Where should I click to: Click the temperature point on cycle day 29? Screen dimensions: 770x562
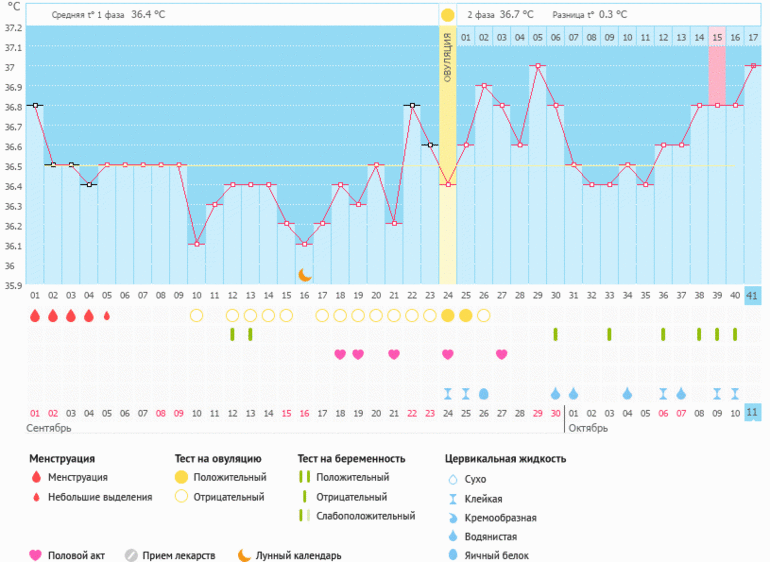537,66
